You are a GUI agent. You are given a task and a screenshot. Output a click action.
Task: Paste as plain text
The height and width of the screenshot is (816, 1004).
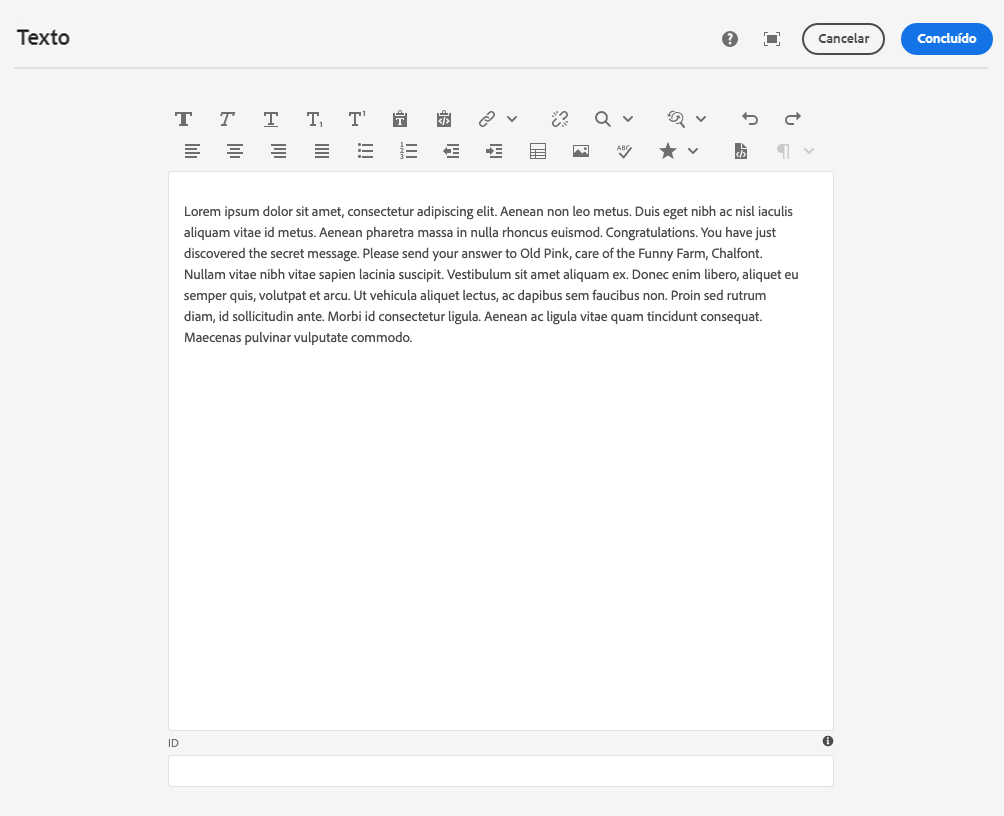pyautogui.click(x=400, y=119)
